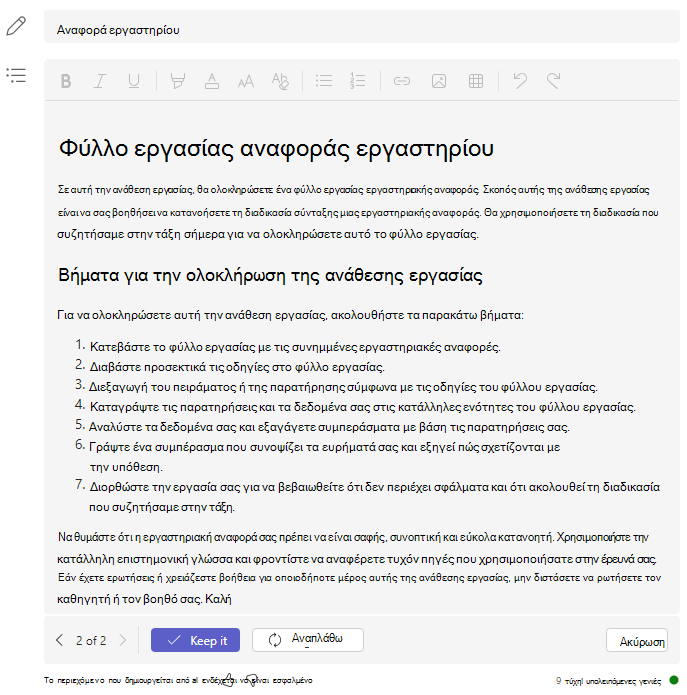
Task: Open the font color tool
Action: tap(212, 81)
